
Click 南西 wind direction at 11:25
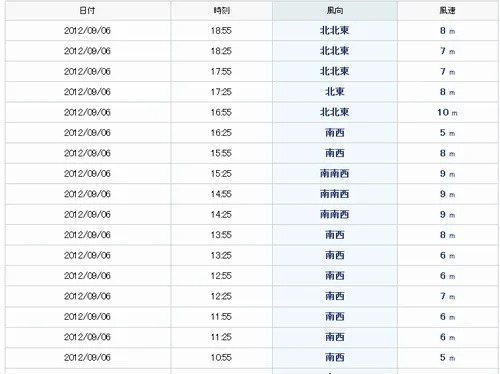point(335,337)
